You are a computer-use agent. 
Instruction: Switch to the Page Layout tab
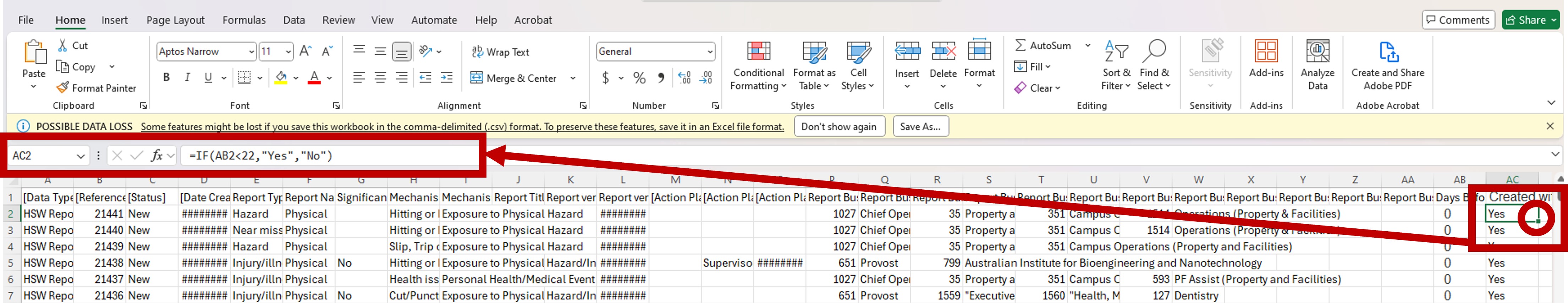coord(175,20)
